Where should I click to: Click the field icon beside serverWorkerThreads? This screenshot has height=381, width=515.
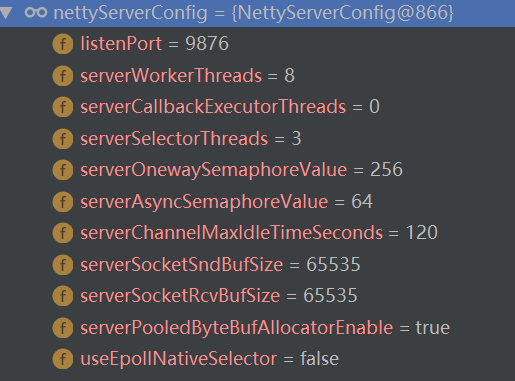point(63,76)
